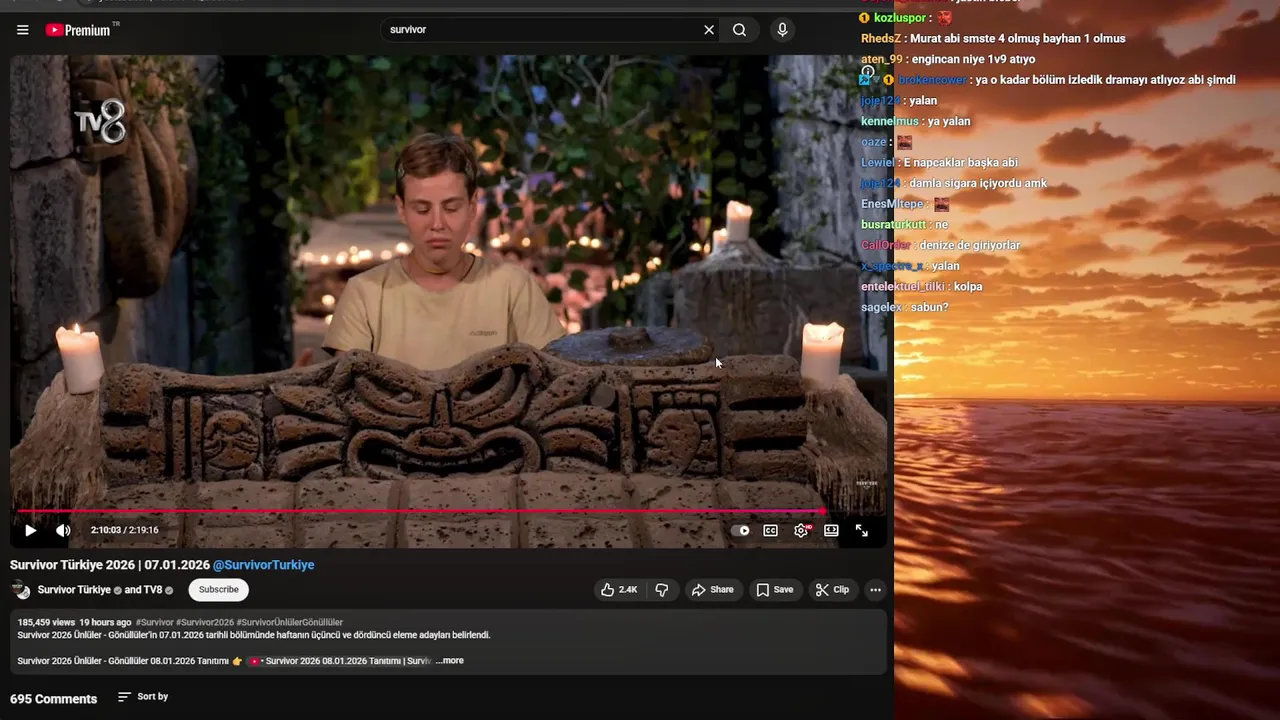Dislike the video
This screenshot has height=720, width=1280.
[662, 590]
